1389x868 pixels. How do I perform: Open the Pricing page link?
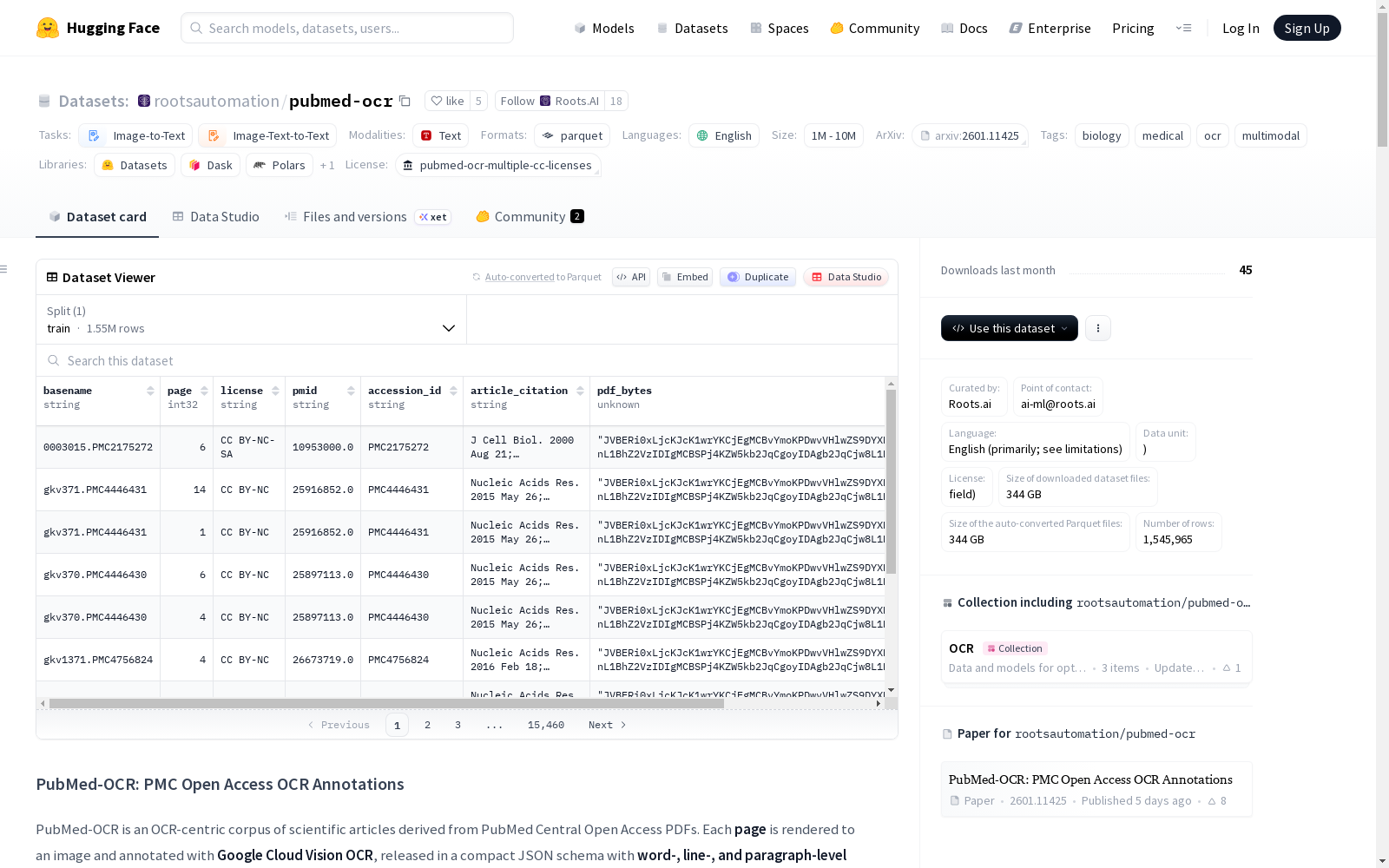point(1133,28)
